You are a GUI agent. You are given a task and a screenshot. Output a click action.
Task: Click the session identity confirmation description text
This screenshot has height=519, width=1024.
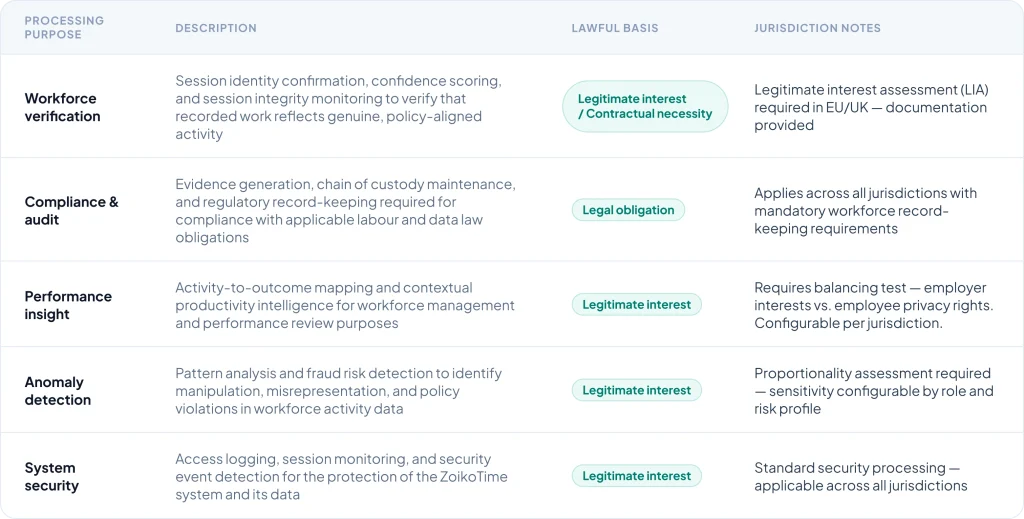pyautogui.click(x=338, y=107)
